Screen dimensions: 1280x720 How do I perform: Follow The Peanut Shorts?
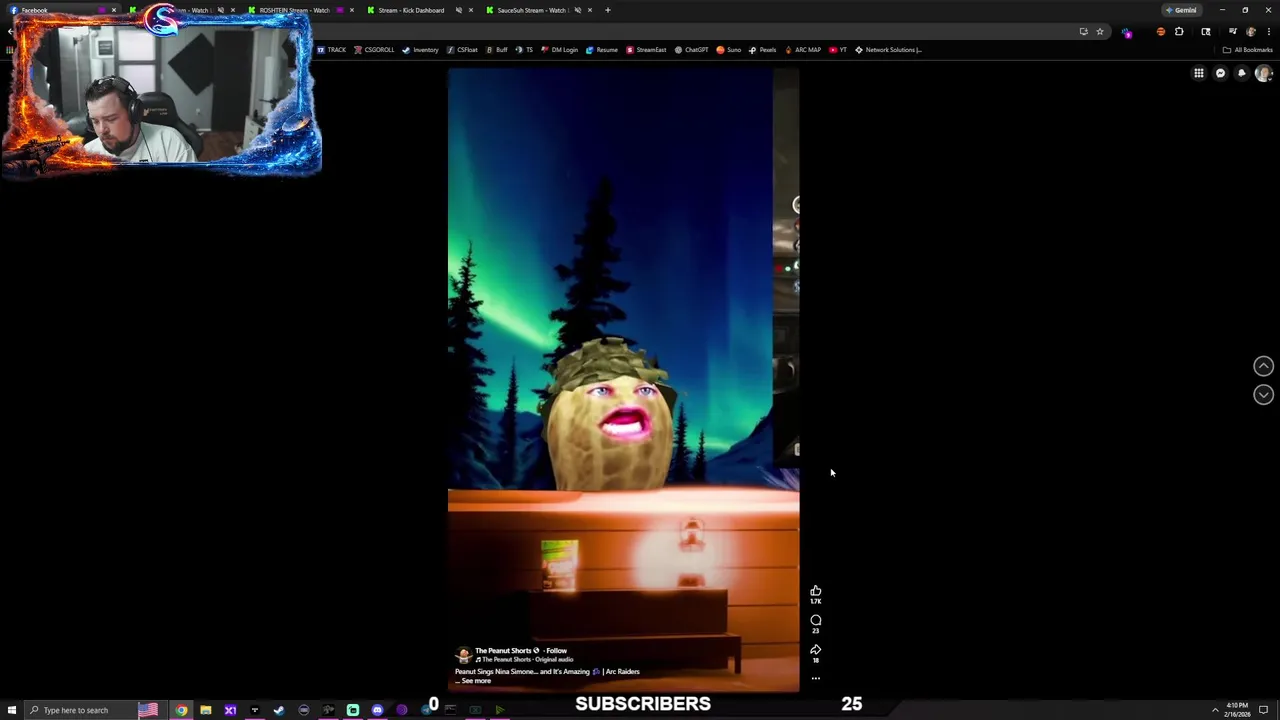pos(556,651)
